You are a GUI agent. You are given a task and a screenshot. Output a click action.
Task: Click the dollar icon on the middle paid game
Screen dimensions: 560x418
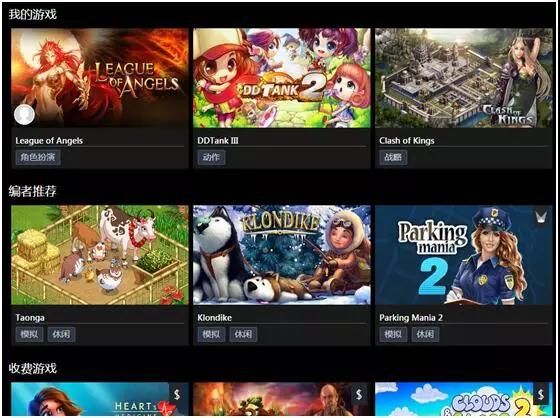coord(359,394)
